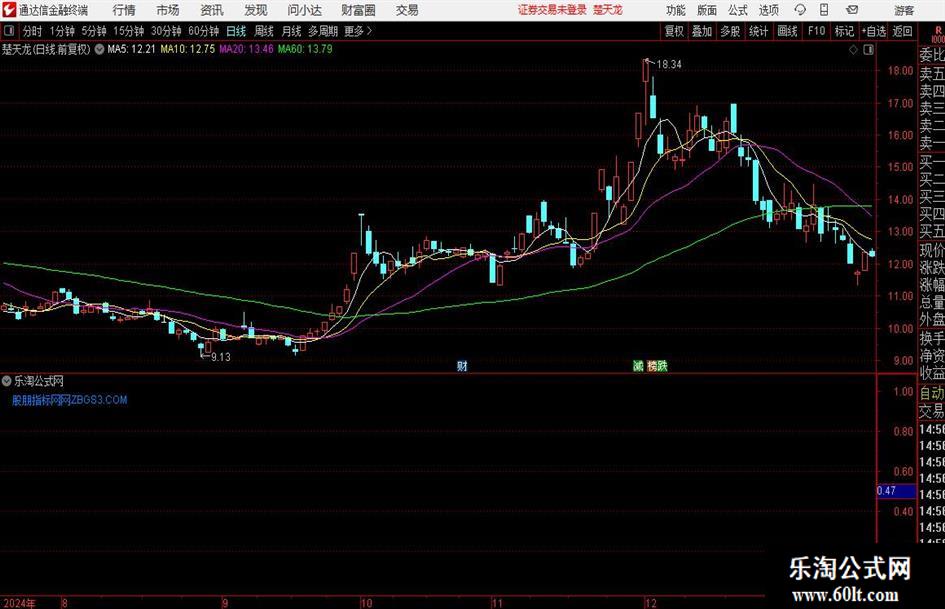Click the 复权 toolbar button

click(x=674, y=31)
